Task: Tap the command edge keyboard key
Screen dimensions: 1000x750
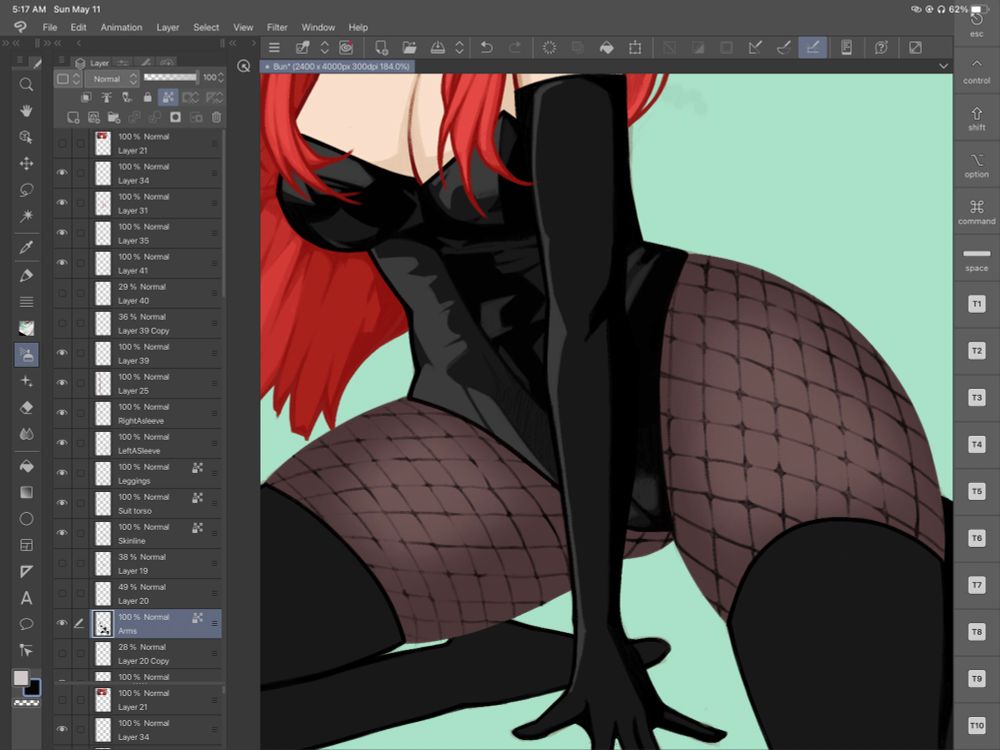Action: coord(976,212)
